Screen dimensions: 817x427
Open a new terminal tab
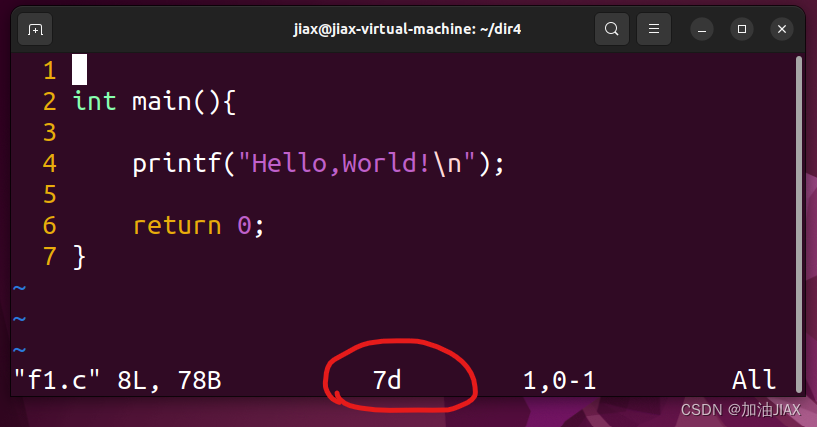[35, 30]
